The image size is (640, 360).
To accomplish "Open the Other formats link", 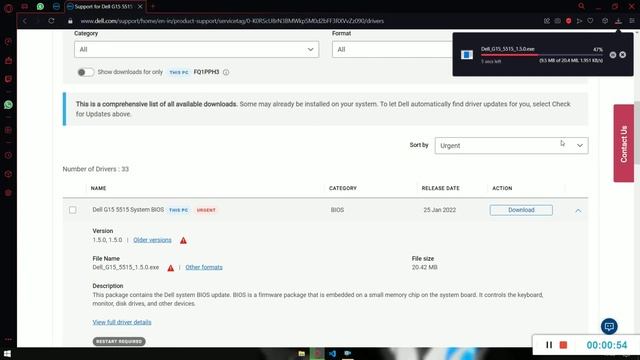I will 204,267.
